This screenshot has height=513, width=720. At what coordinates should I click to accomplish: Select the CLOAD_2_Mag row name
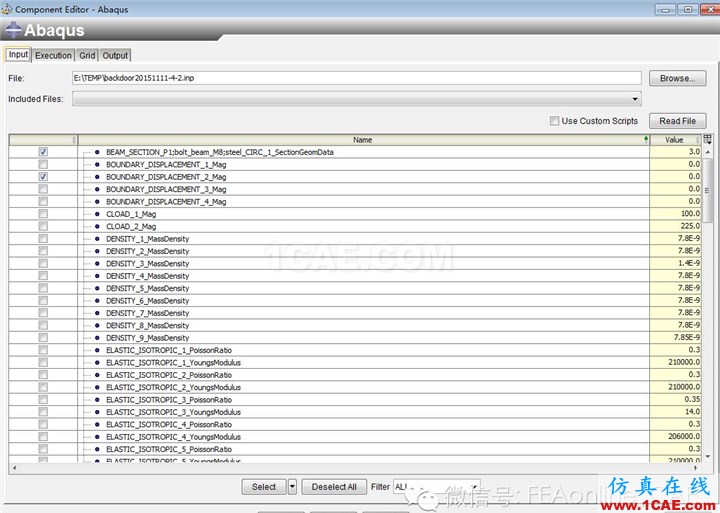(x=131, y=226)
